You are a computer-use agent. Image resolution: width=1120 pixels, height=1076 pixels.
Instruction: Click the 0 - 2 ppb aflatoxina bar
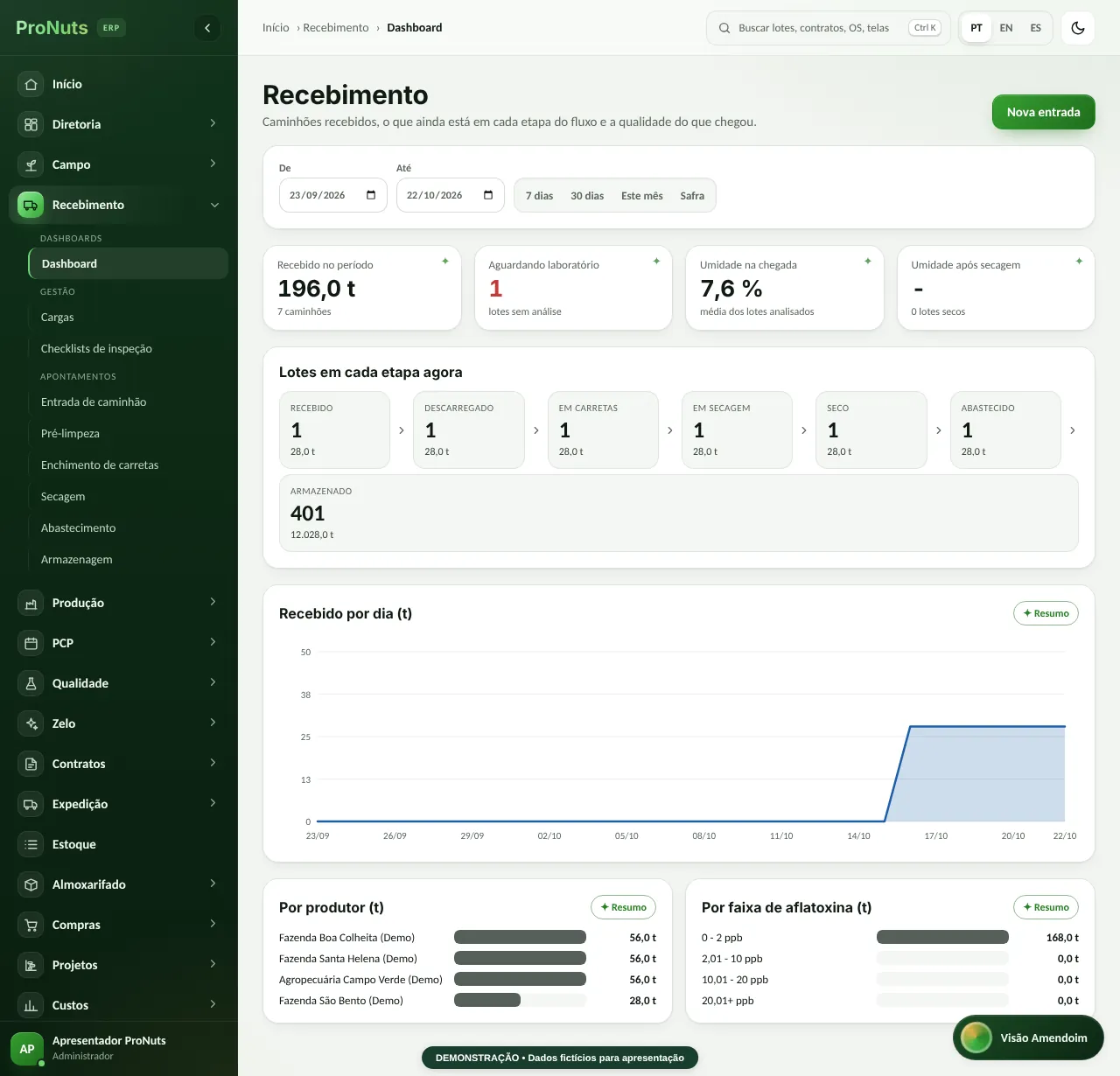942,937
